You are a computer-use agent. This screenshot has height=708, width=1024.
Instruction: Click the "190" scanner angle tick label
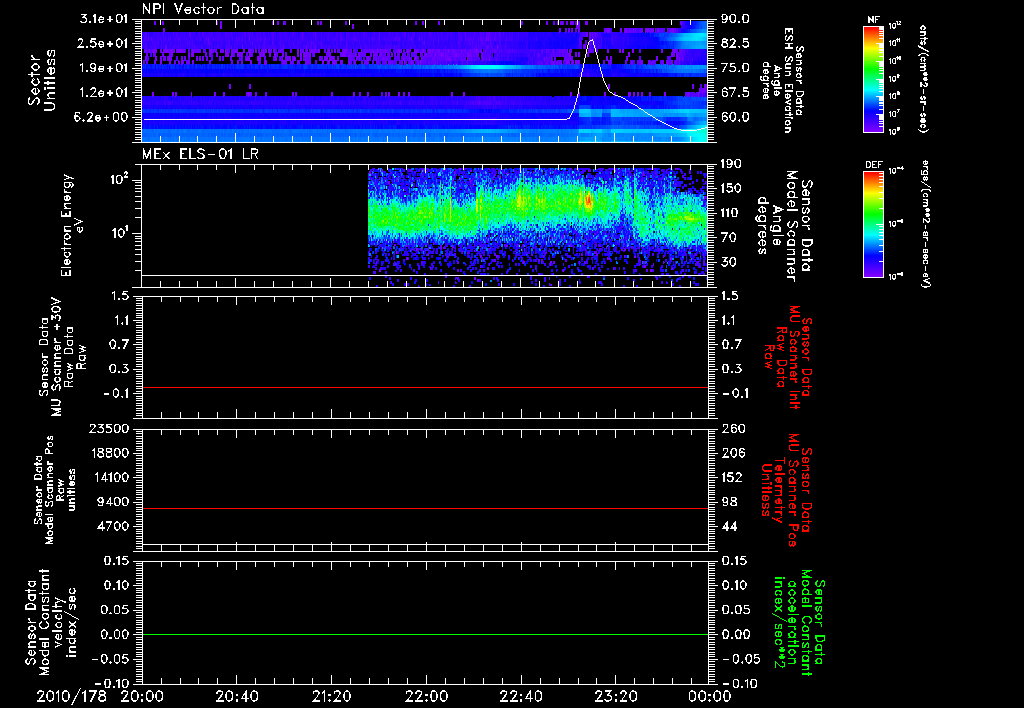(x=731, y=164)
